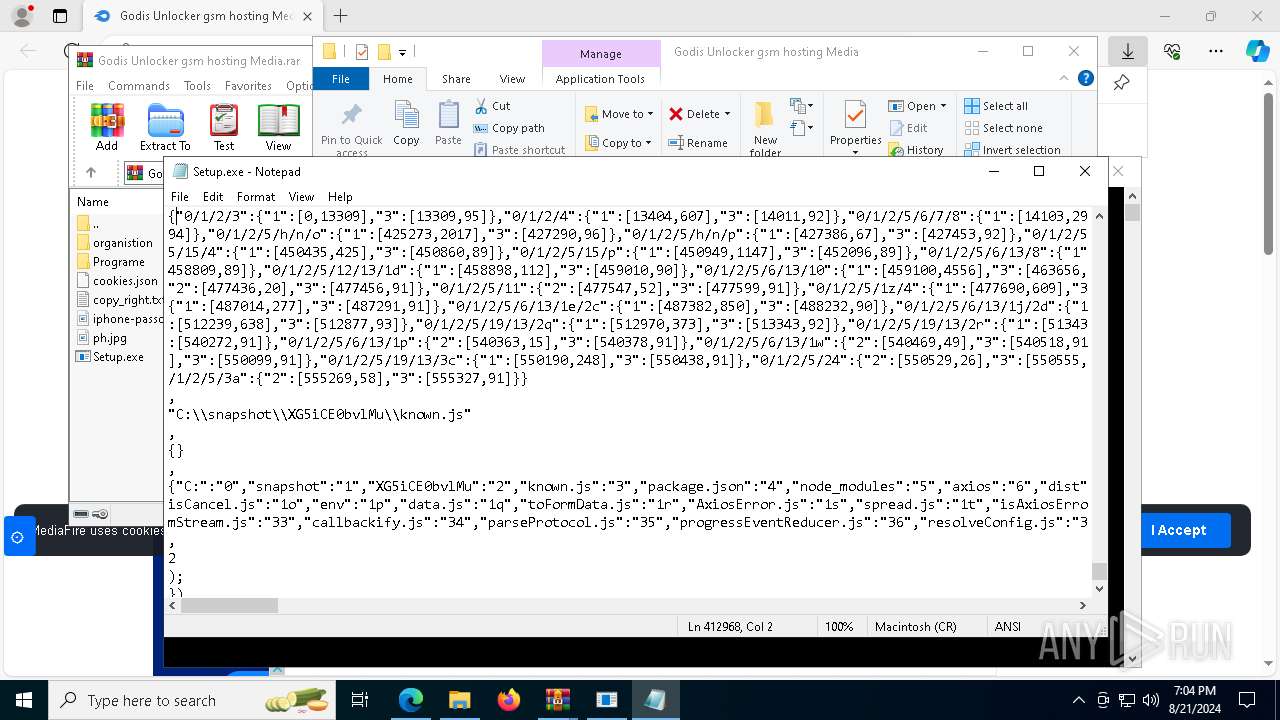This screenshot has width=1280, height=720.
Task: Open Microsoft Edge from the taskbar
Action: coord(411,700)
